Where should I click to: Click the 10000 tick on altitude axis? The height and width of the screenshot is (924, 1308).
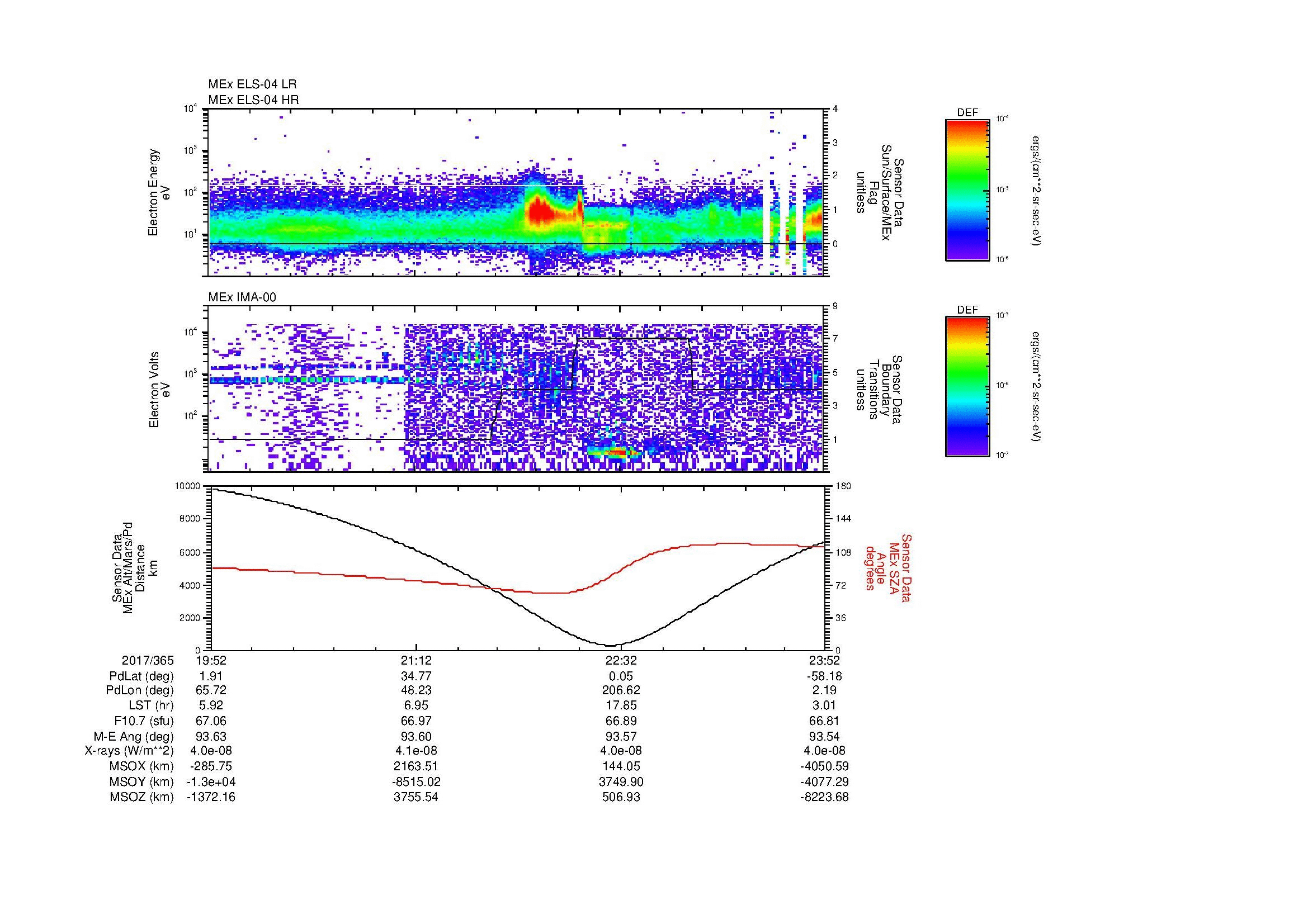click(x=187, y=486)
